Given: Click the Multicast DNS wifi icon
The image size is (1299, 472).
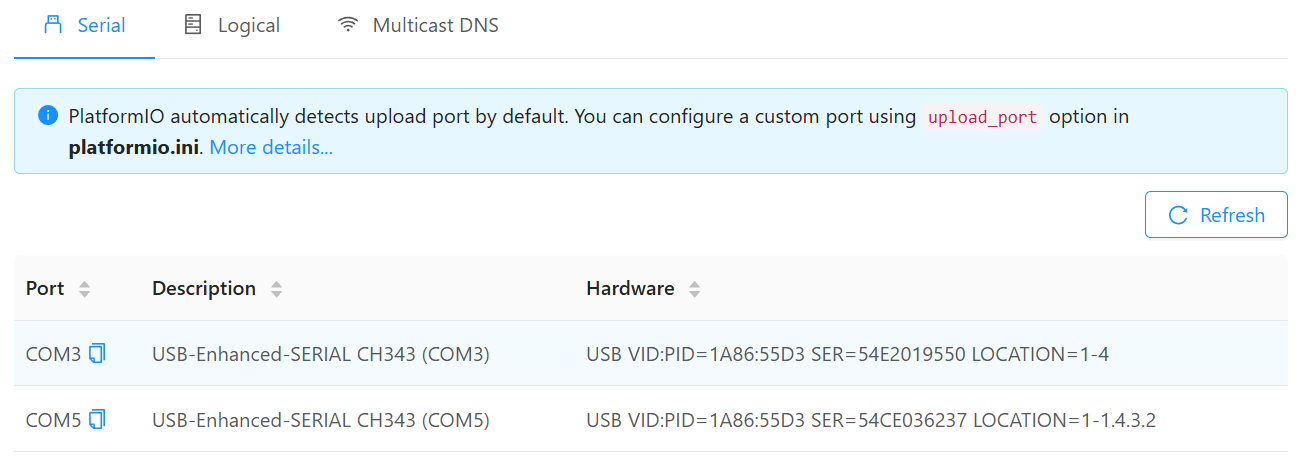Looking at the screenshot, I should tap(348, 25).
